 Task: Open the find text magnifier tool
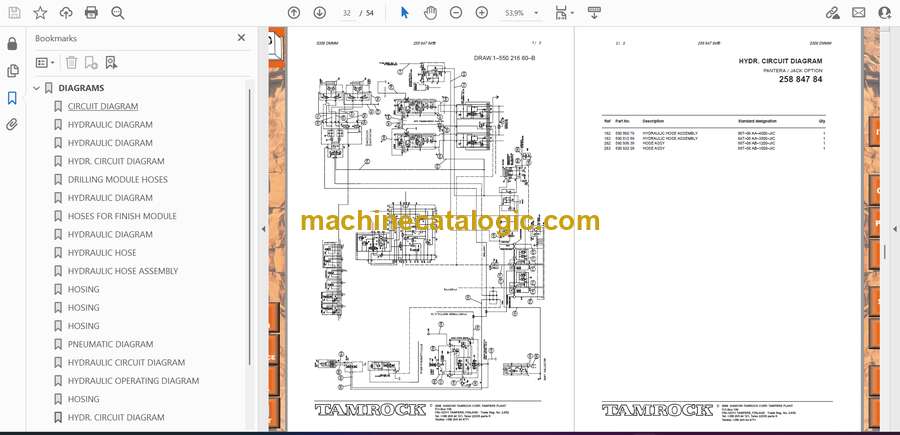coord(118,13)
